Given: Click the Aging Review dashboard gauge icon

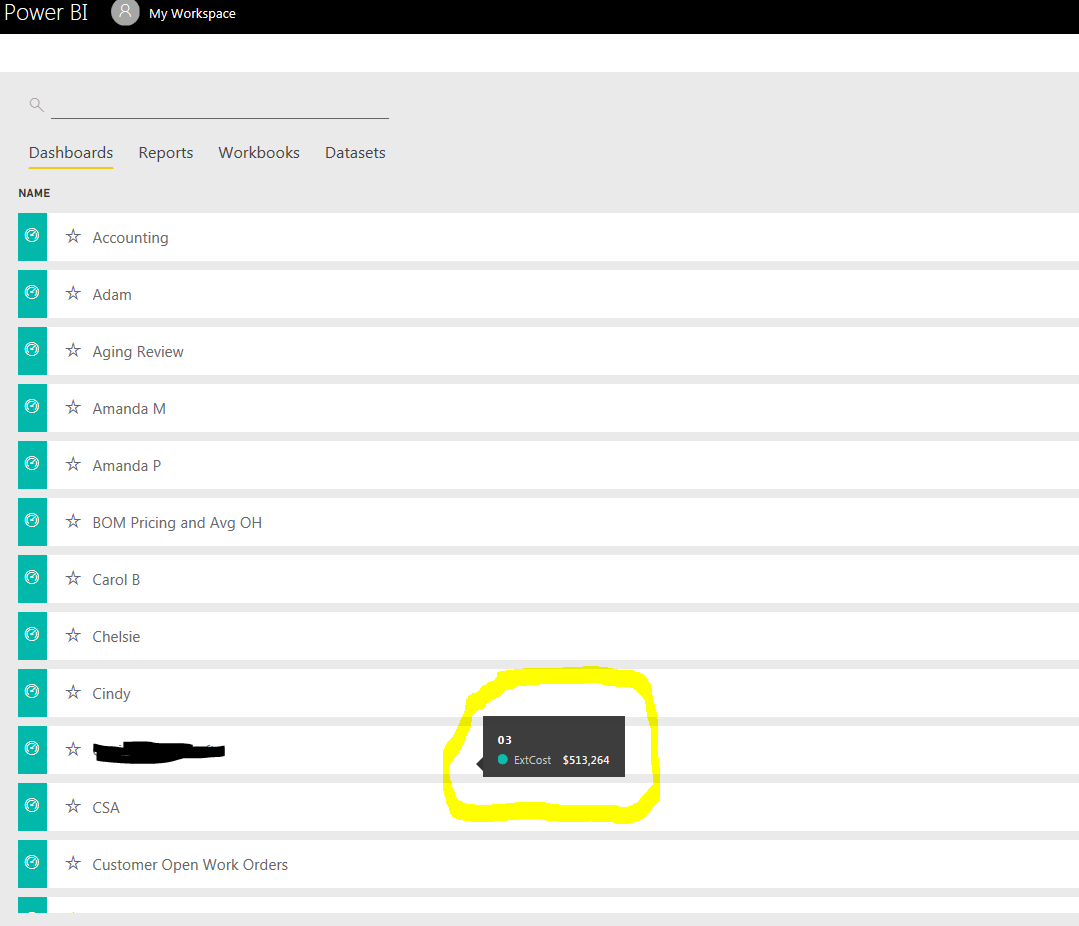Looking at the screenshot, I should (x=32, y=350).
